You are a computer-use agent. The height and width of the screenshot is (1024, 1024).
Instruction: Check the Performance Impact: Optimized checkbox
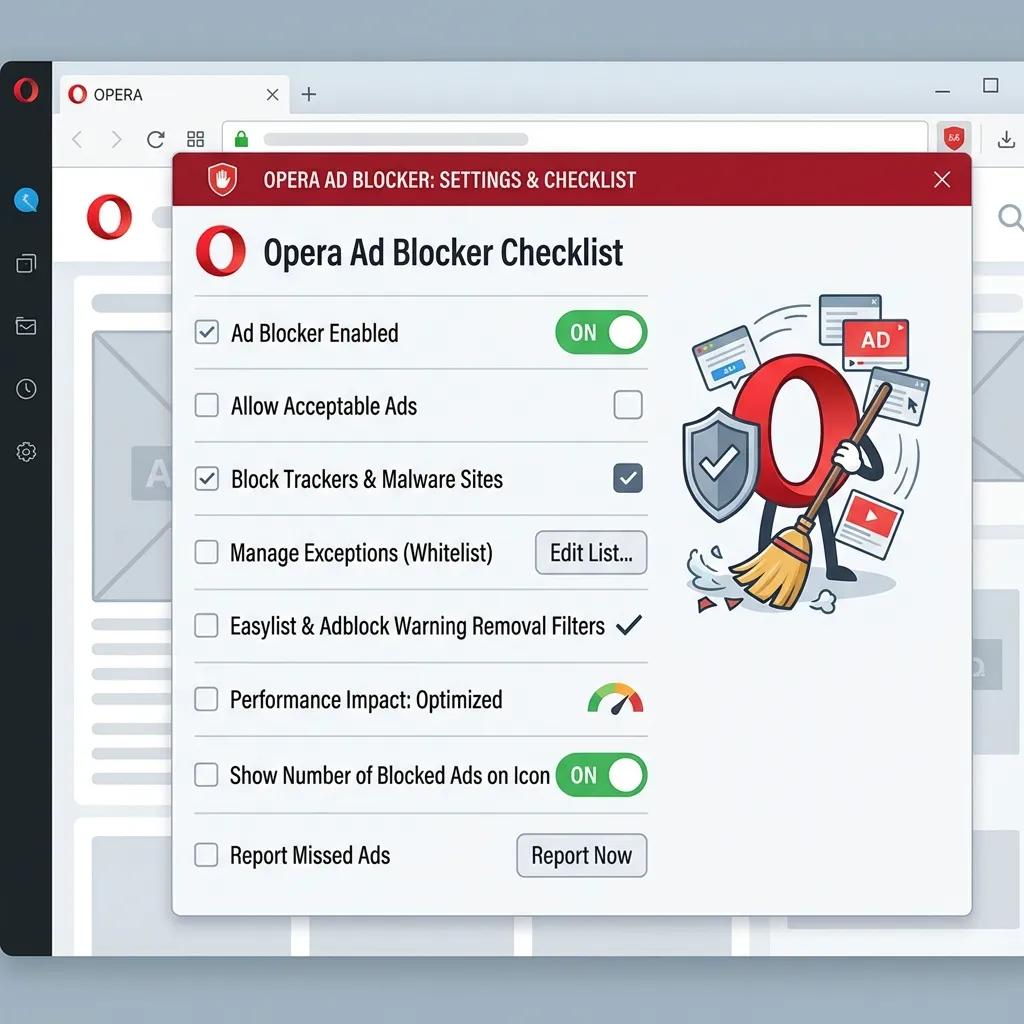[x=206, y=699]
